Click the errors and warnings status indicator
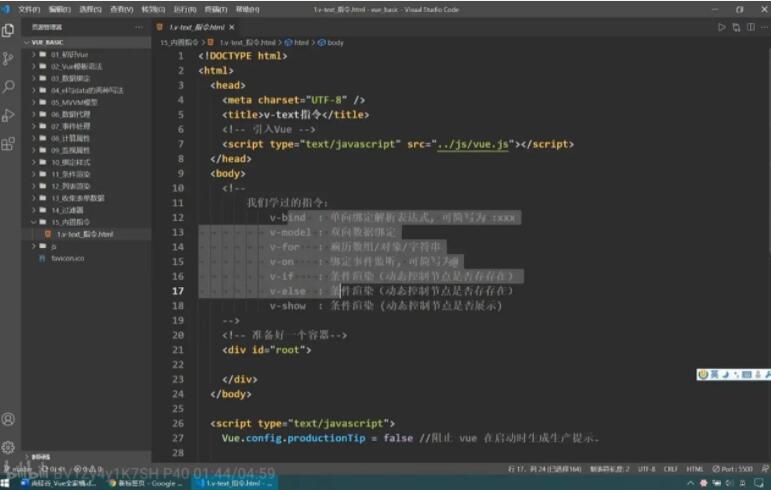Viewport: 771px width, 490px height. click(89, 469)
